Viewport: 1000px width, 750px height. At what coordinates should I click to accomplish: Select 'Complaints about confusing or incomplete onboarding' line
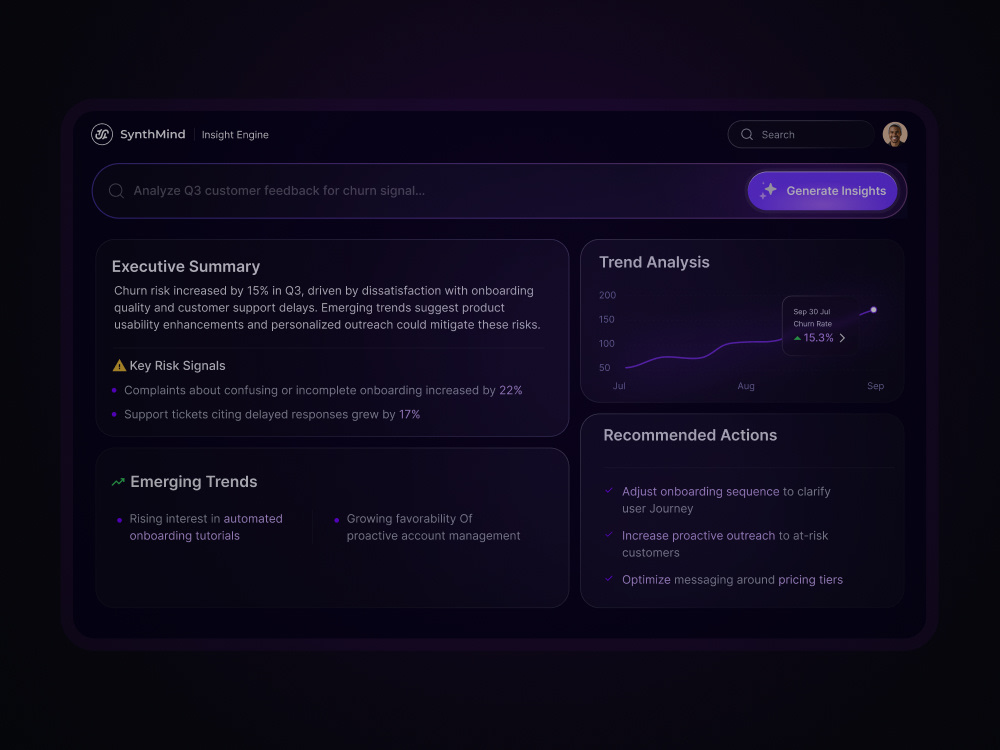click(x=323, y=390)
